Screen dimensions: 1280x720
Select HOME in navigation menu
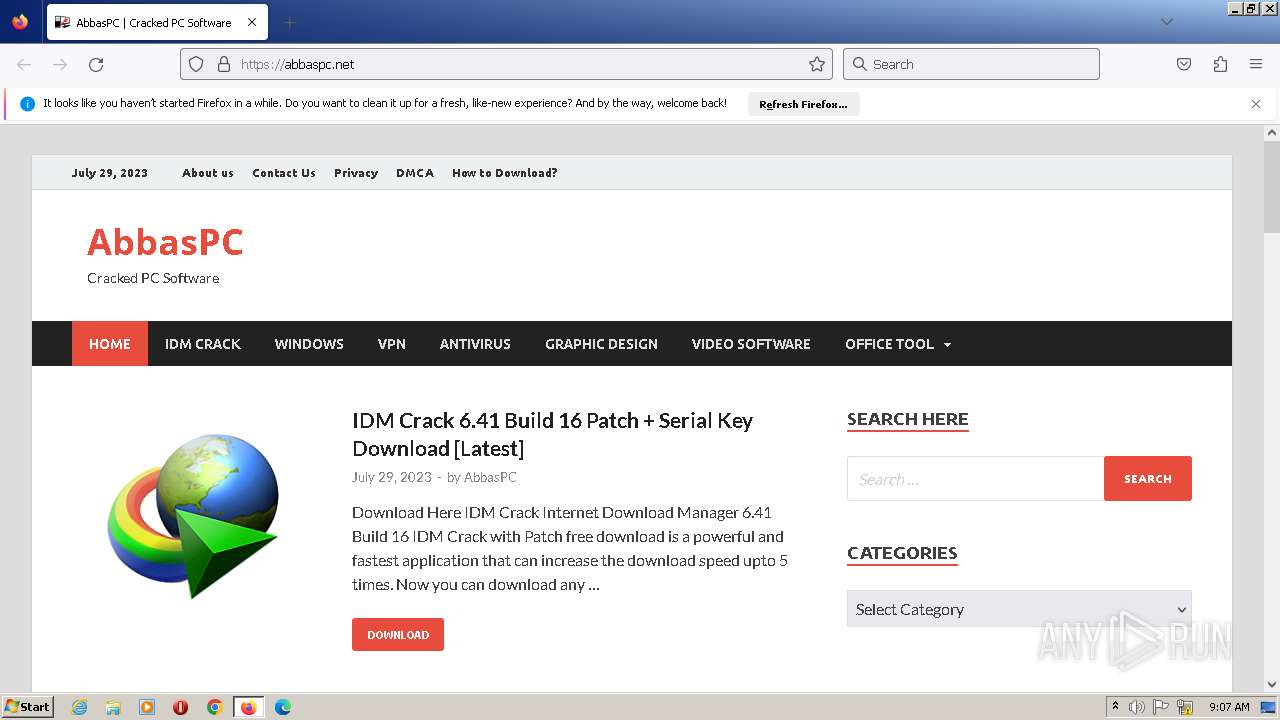(x=110, y=343)
